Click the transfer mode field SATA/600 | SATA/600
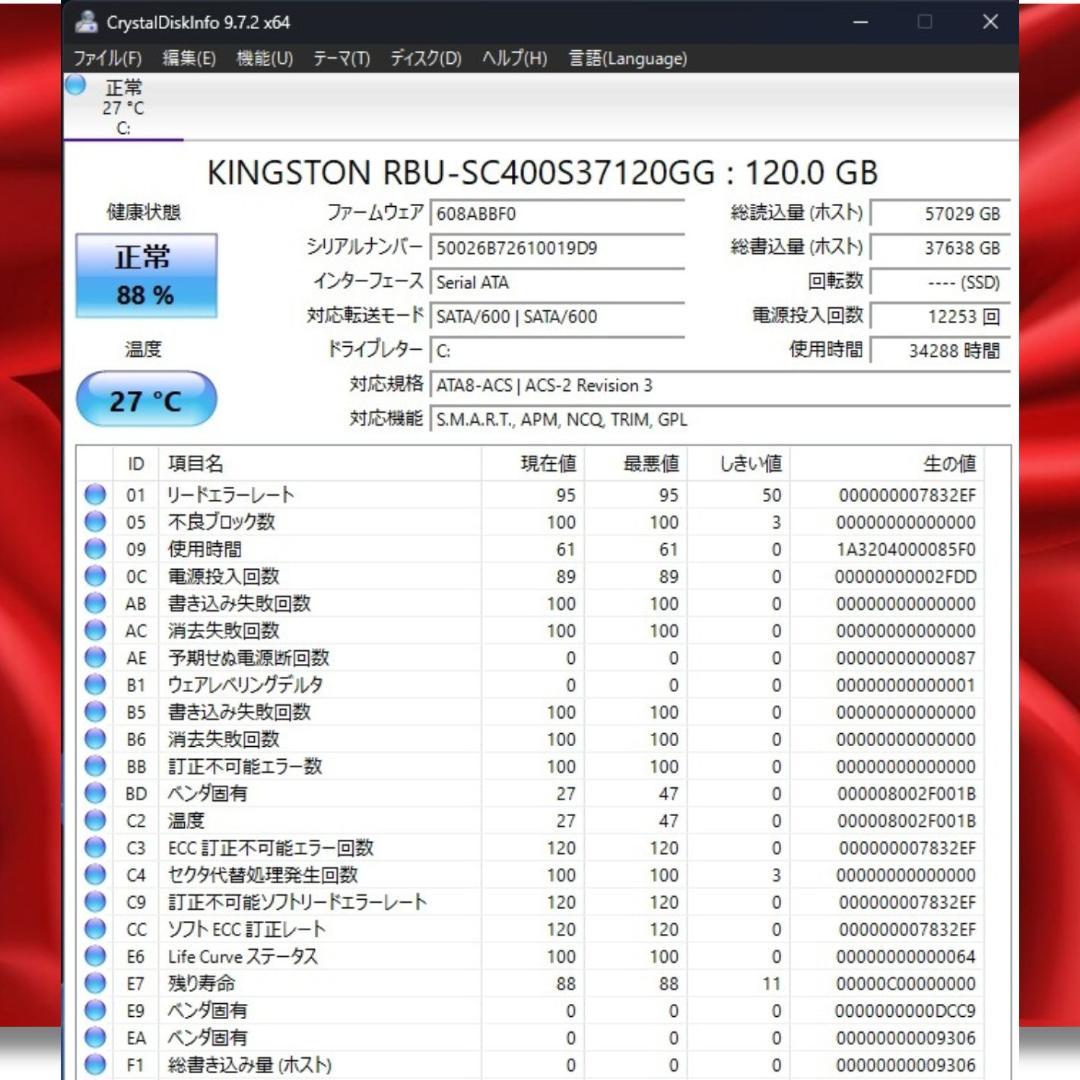 click(x=557, y=317)
